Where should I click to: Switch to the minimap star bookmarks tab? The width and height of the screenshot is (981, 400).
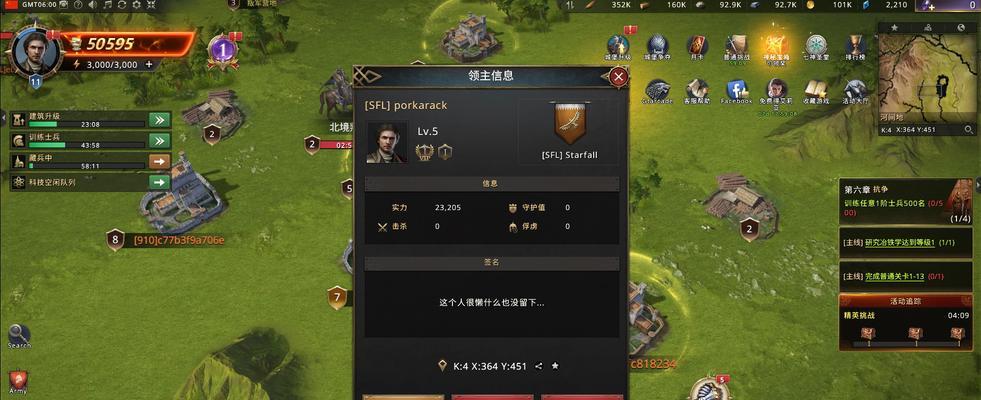(x=895, y=28)
